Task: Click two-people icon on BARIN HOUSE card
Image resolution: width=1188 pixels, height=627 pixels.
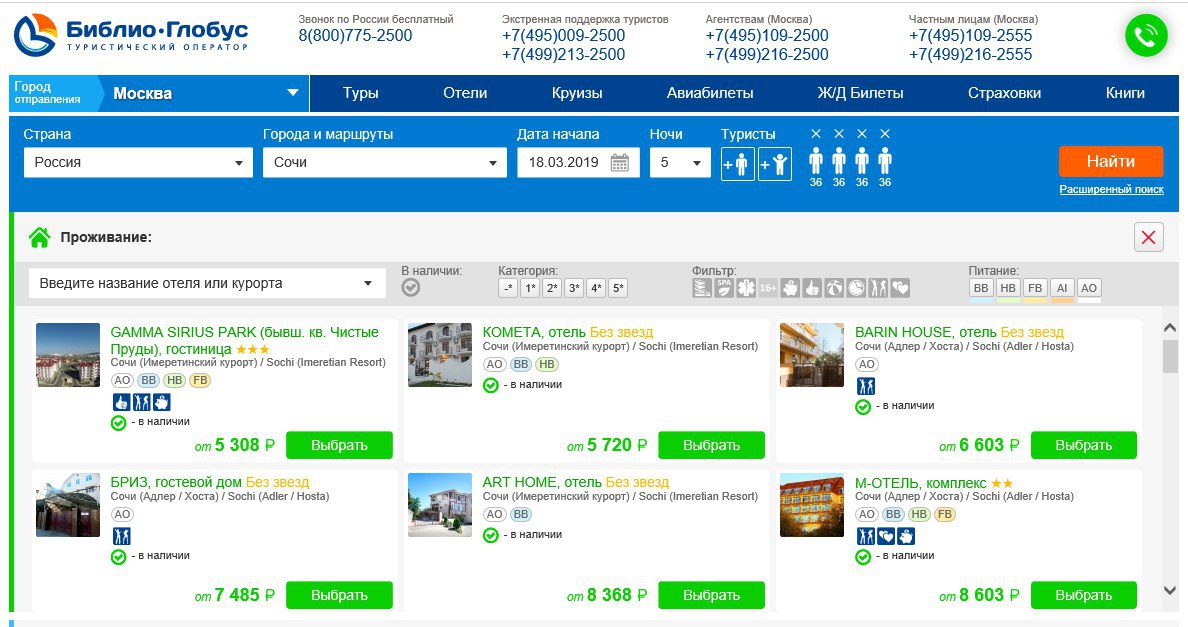Action: (866, 387)
